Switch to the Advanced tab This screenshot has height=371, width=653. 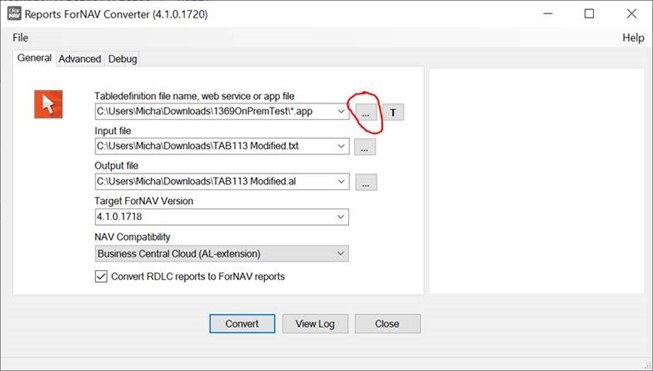[x=80, y=59]
